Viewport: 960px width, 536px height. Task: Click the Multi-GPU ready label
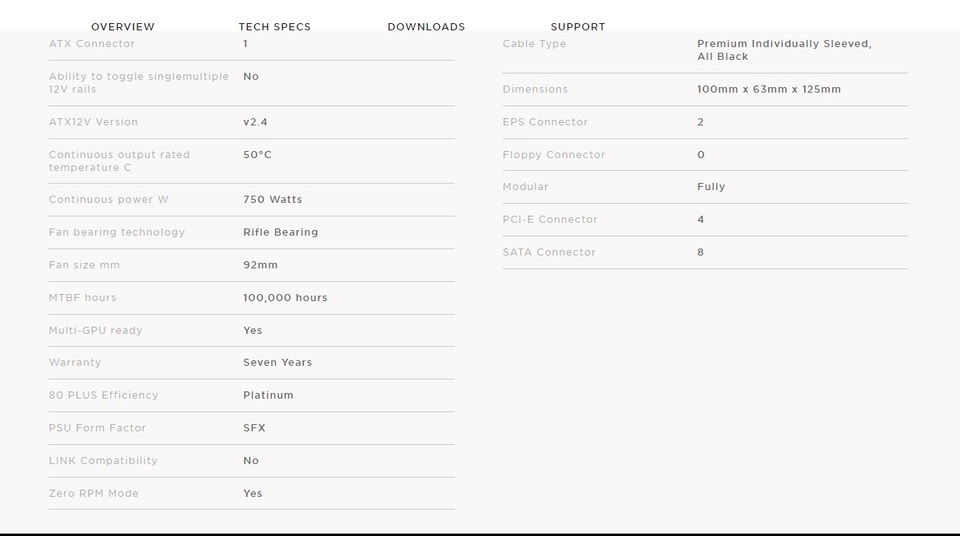[x=96, y=330]
